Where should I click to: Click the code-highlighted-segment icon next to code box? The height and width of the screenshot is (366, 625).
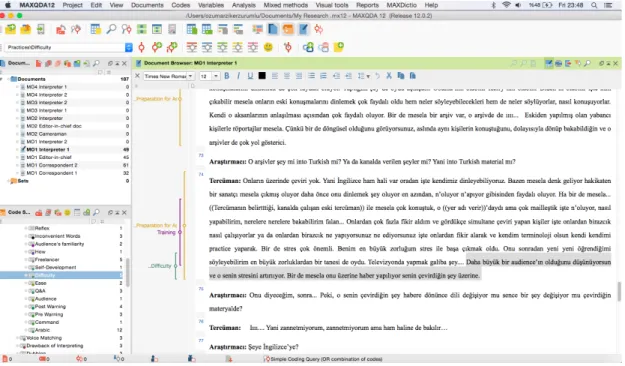141,47
